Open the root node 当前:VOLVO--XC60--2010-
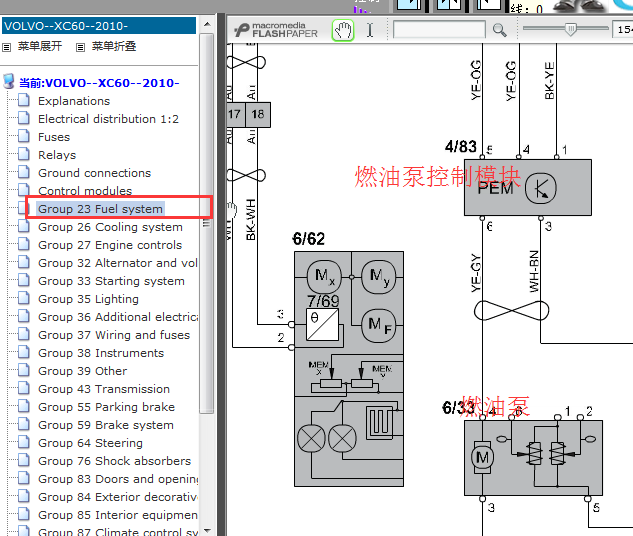The width and height of the screenshot is (633, 536). 99,83
